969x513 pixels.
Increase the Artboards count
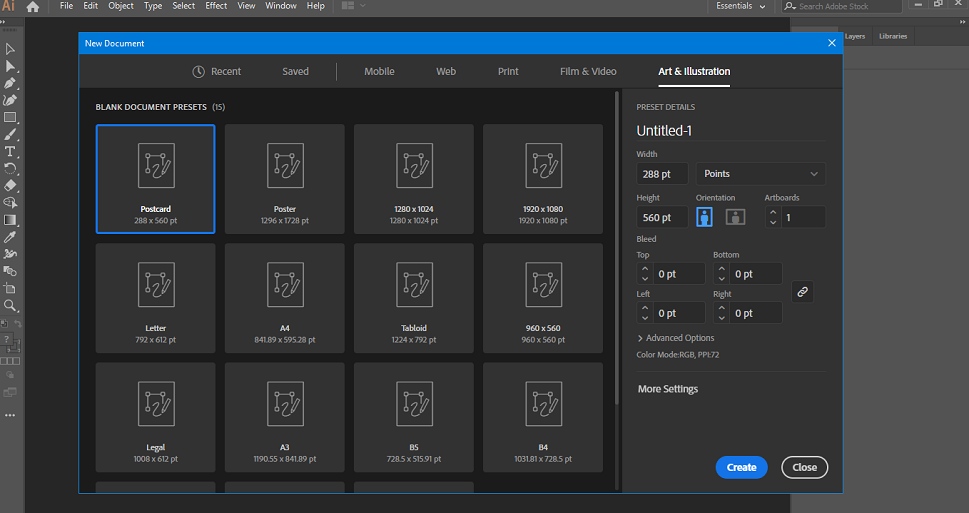[x=772, y=212]
